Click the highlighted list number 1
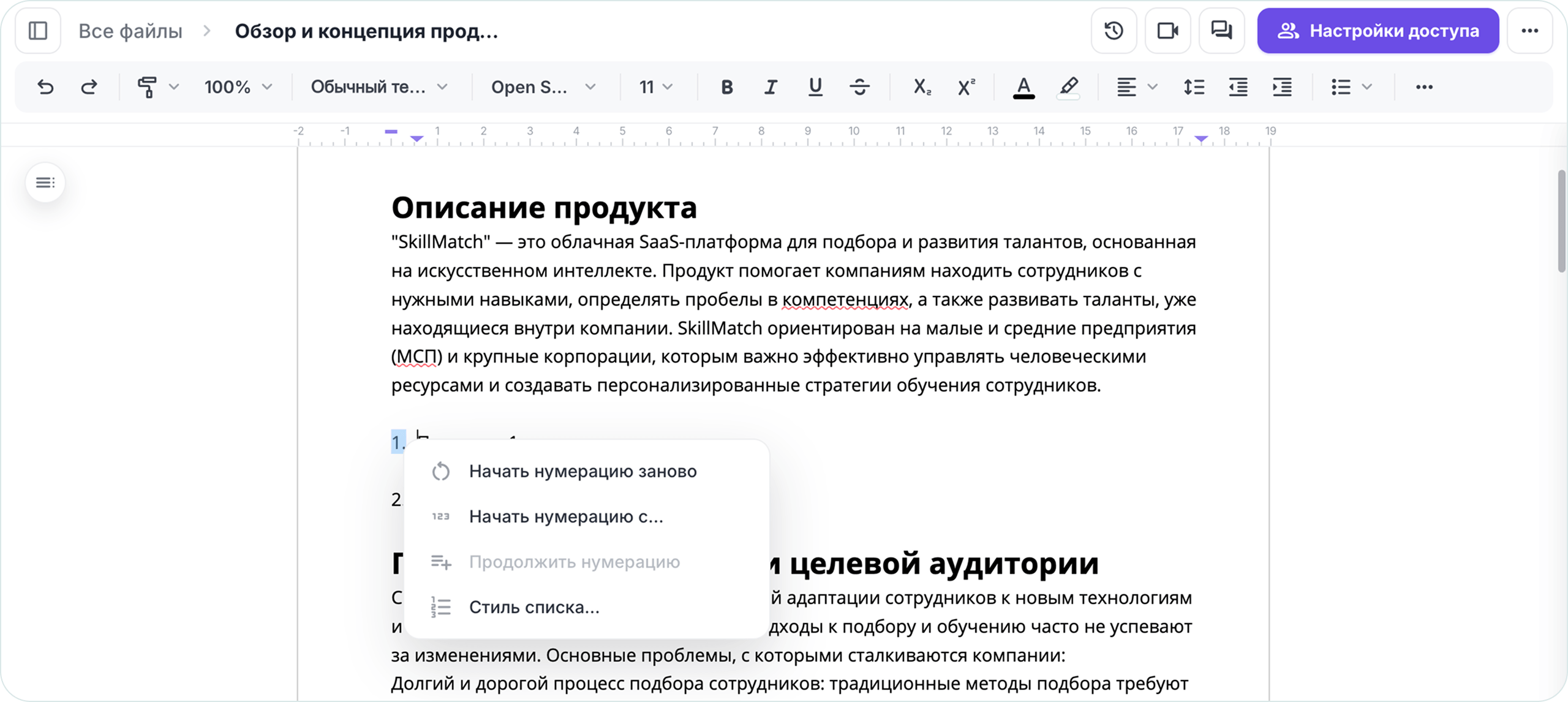 click(398, 442)
